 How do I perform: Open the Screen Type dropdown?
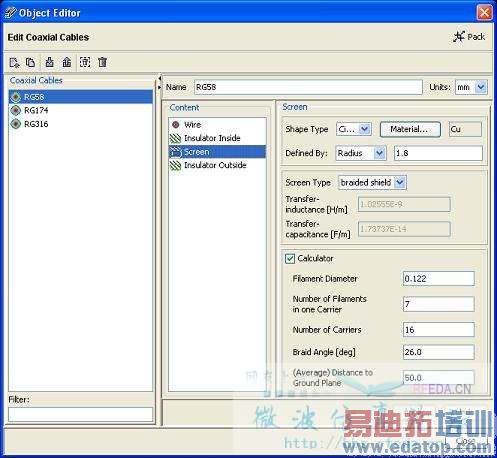pyautogui.click(x=400, y=183)
